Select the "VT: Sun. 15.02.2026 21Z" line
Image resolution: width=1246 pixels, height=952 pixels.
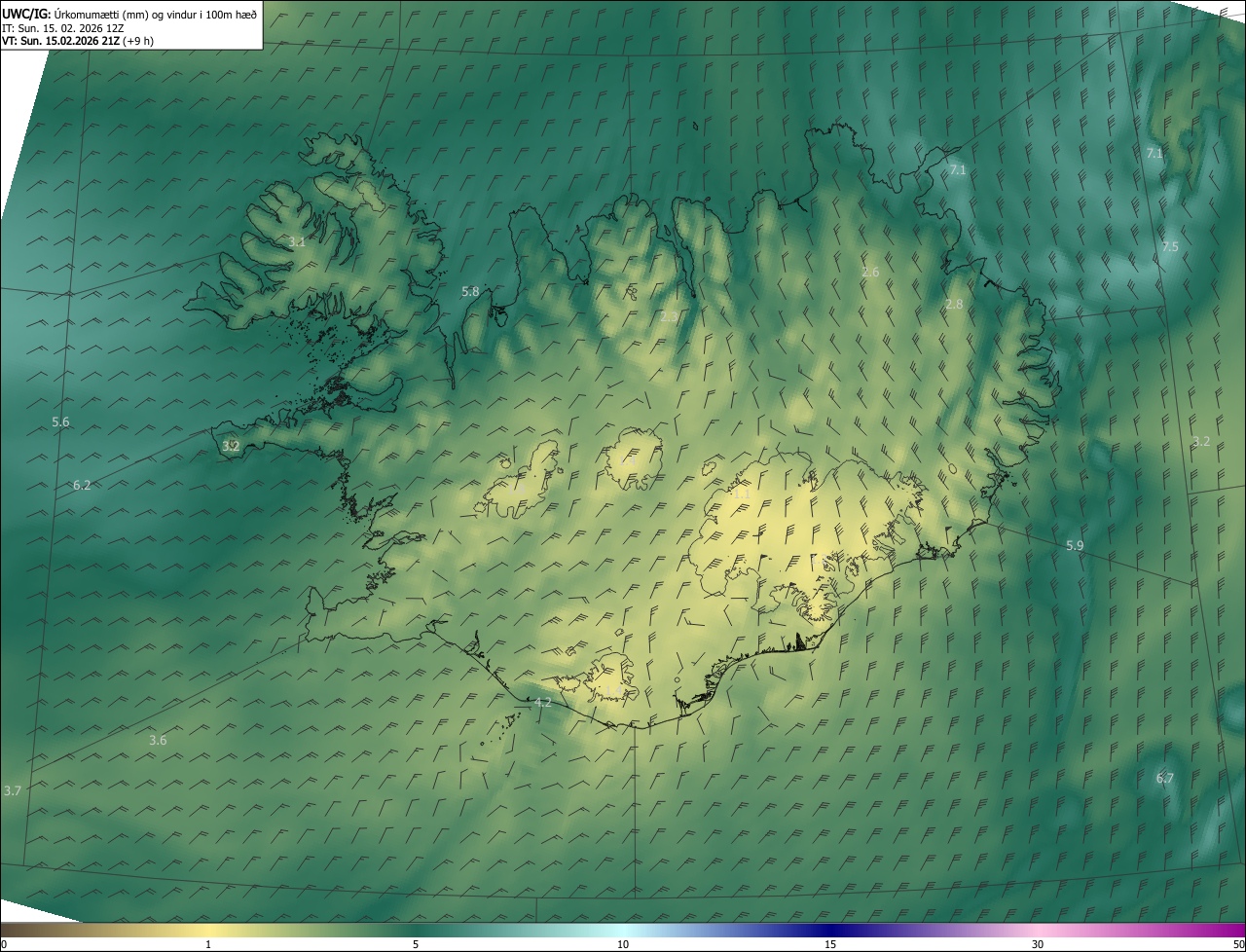pyautogui.click(x=61, y=41)
